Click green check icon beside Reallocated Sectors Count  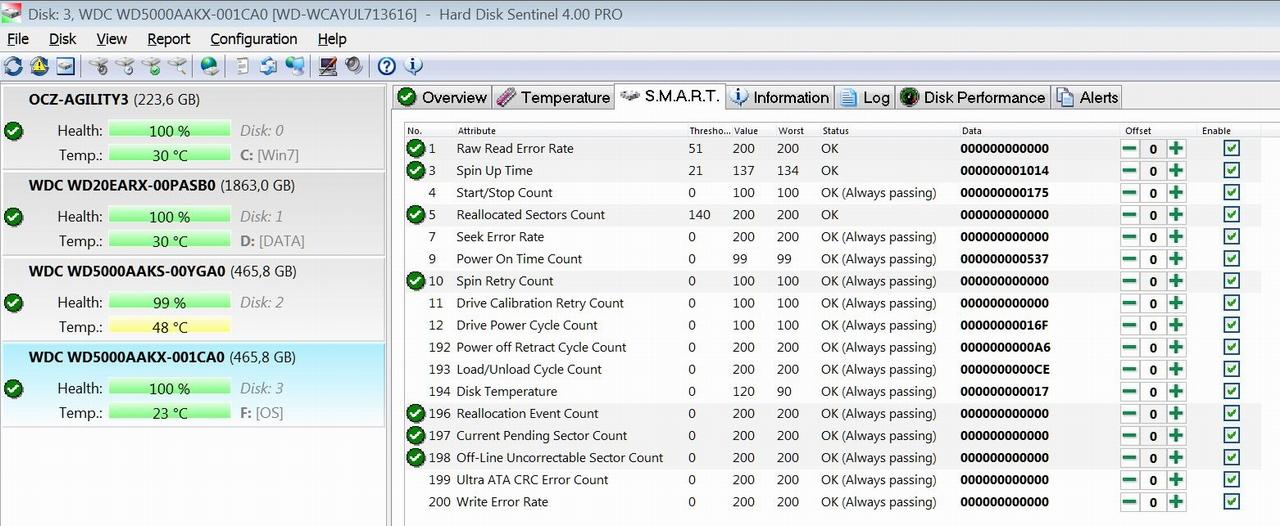click(415, 214)
